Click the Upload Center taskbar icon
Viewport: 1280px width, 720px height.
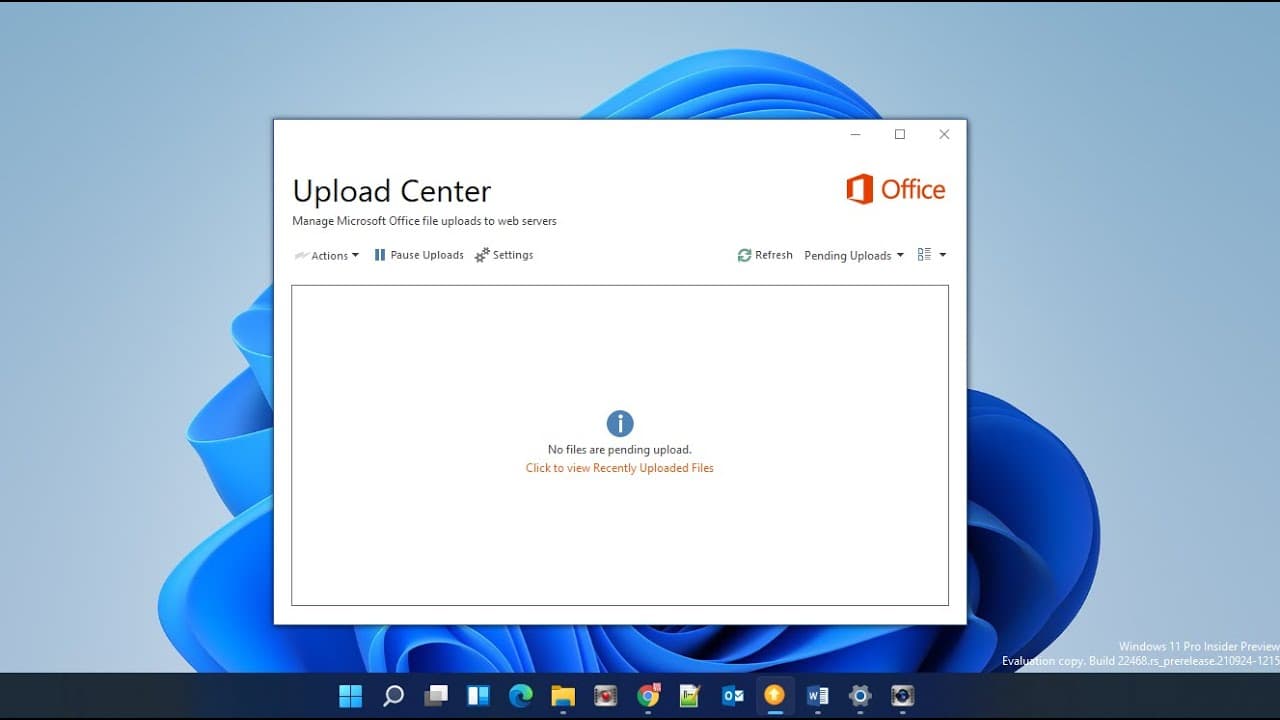774,696
